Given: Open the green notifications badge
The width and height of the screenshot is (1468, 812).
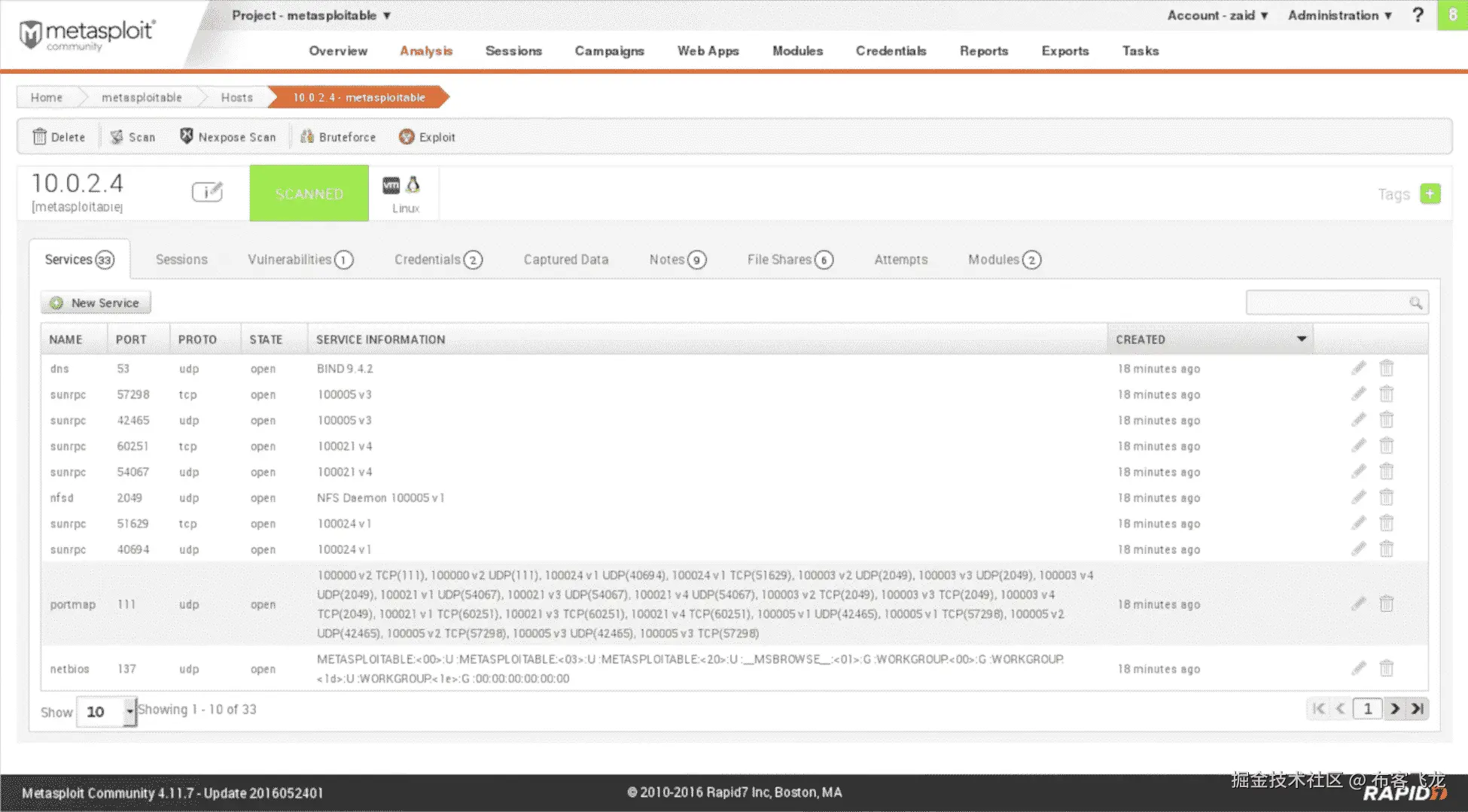Looking at the screenshot, I should [x=1452, y=15].
